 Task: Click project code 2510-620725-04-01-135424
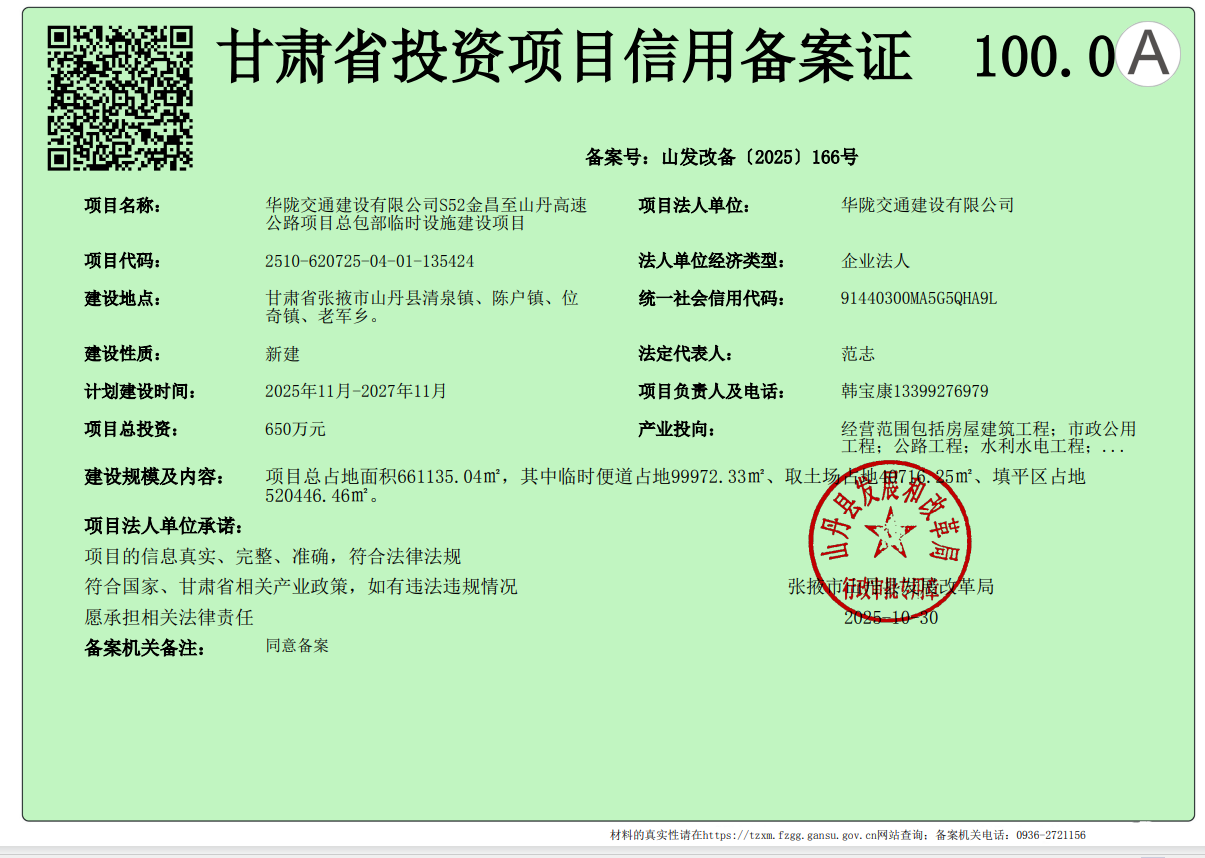369,261
